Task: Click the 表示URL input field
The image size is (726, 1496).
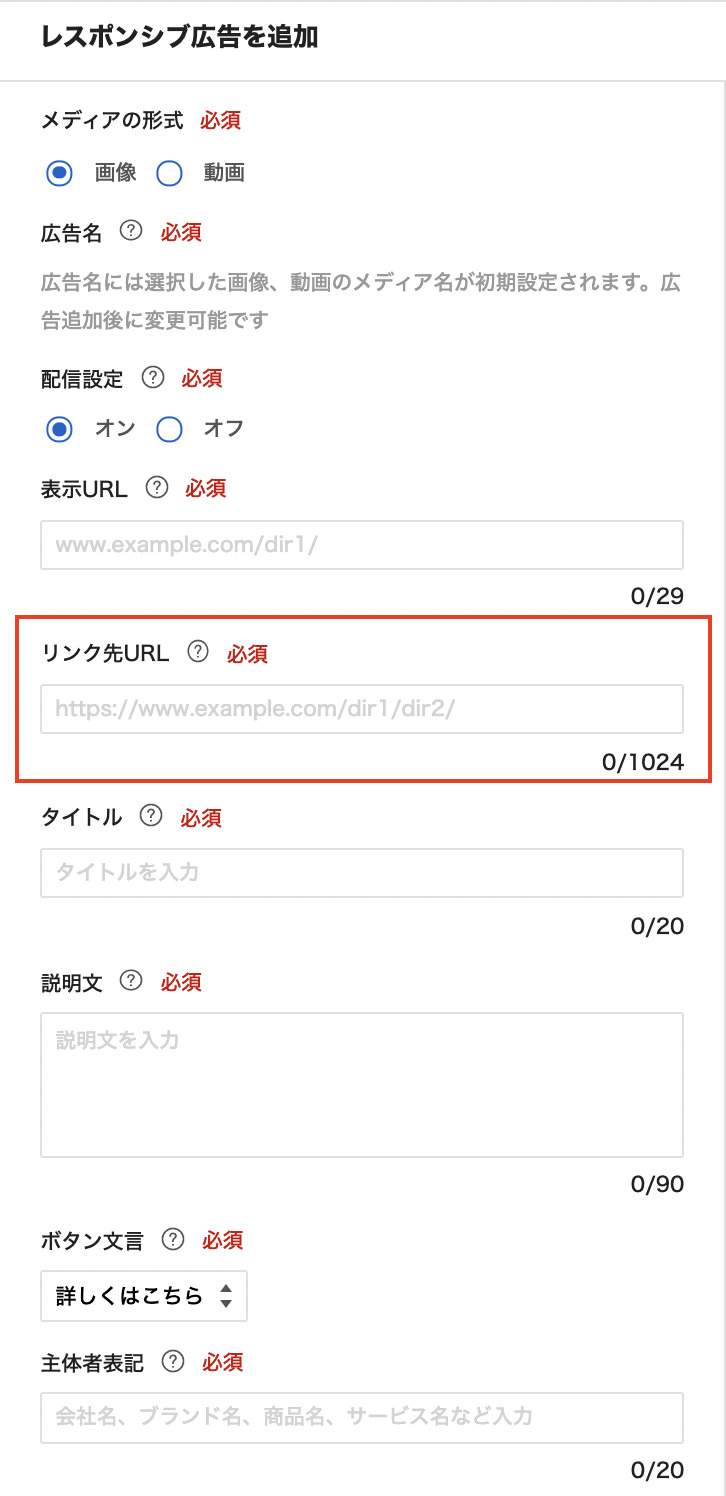Action: tap(362, 545)
